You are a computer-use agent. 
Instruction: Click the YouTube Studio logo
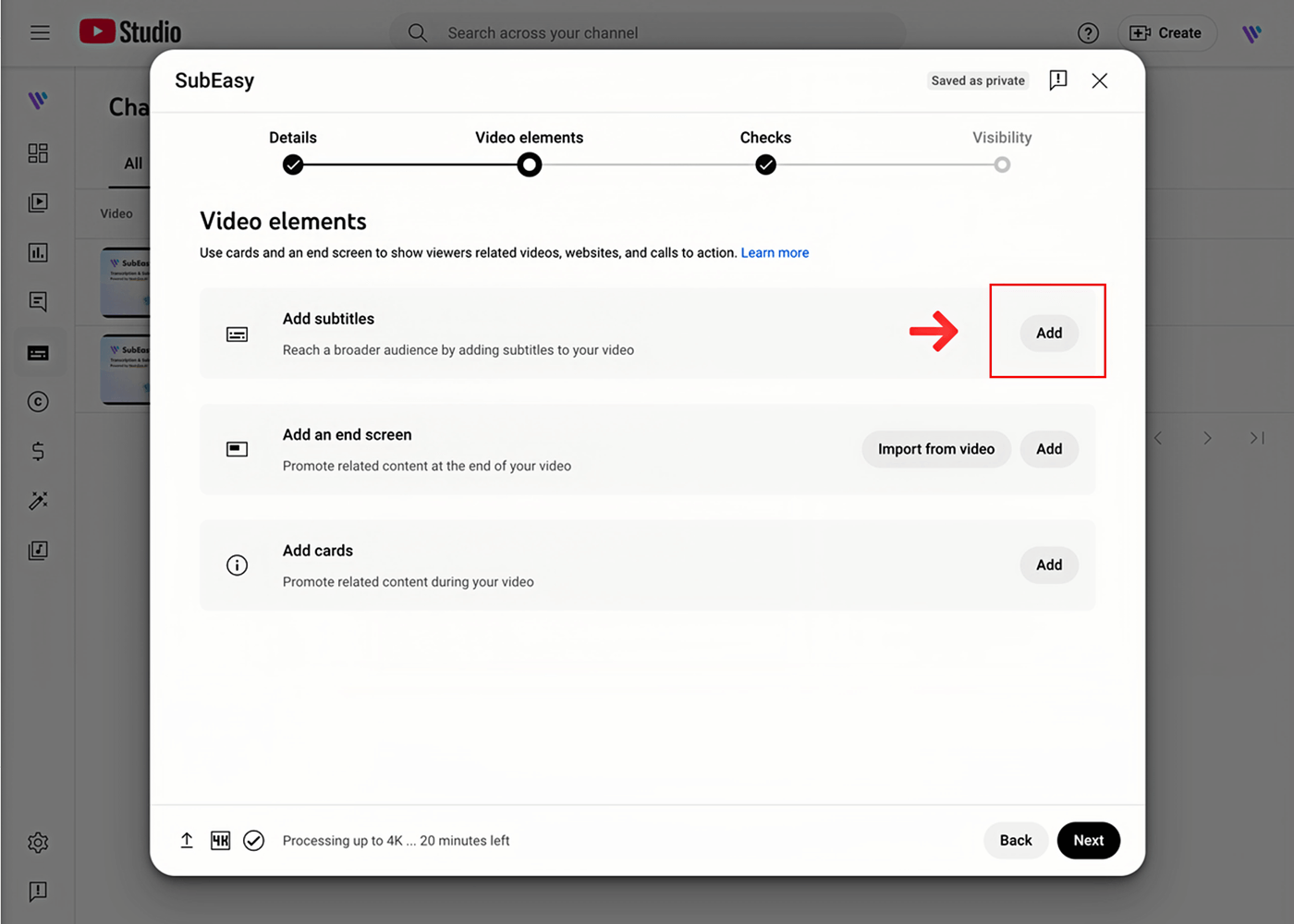pos(130,31)
